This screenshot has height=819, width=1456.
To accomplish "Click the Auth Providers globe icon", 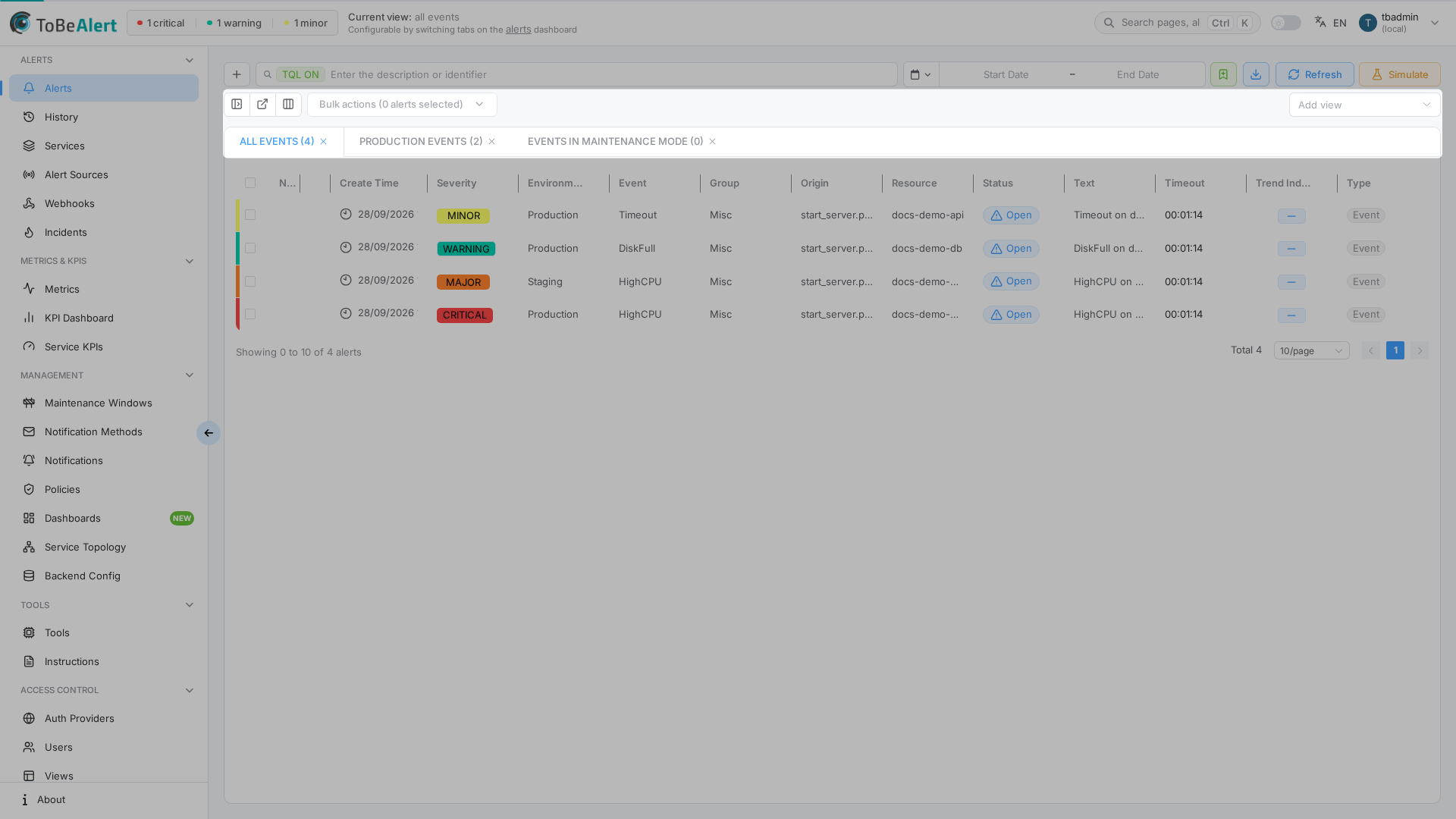I will (29, 718).
